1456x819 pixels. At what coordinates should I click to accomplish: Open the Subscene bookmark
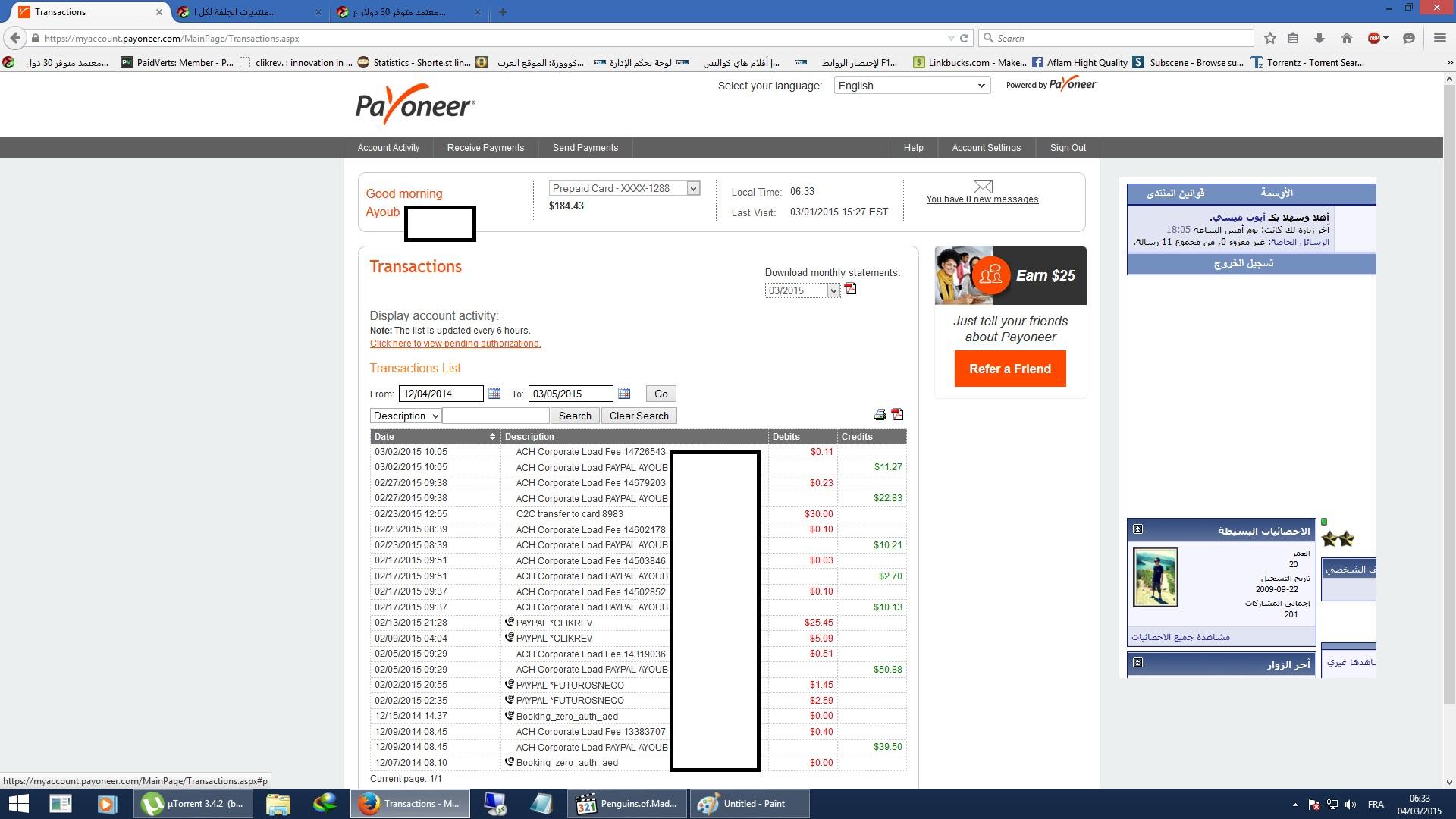click(1188, 63)
